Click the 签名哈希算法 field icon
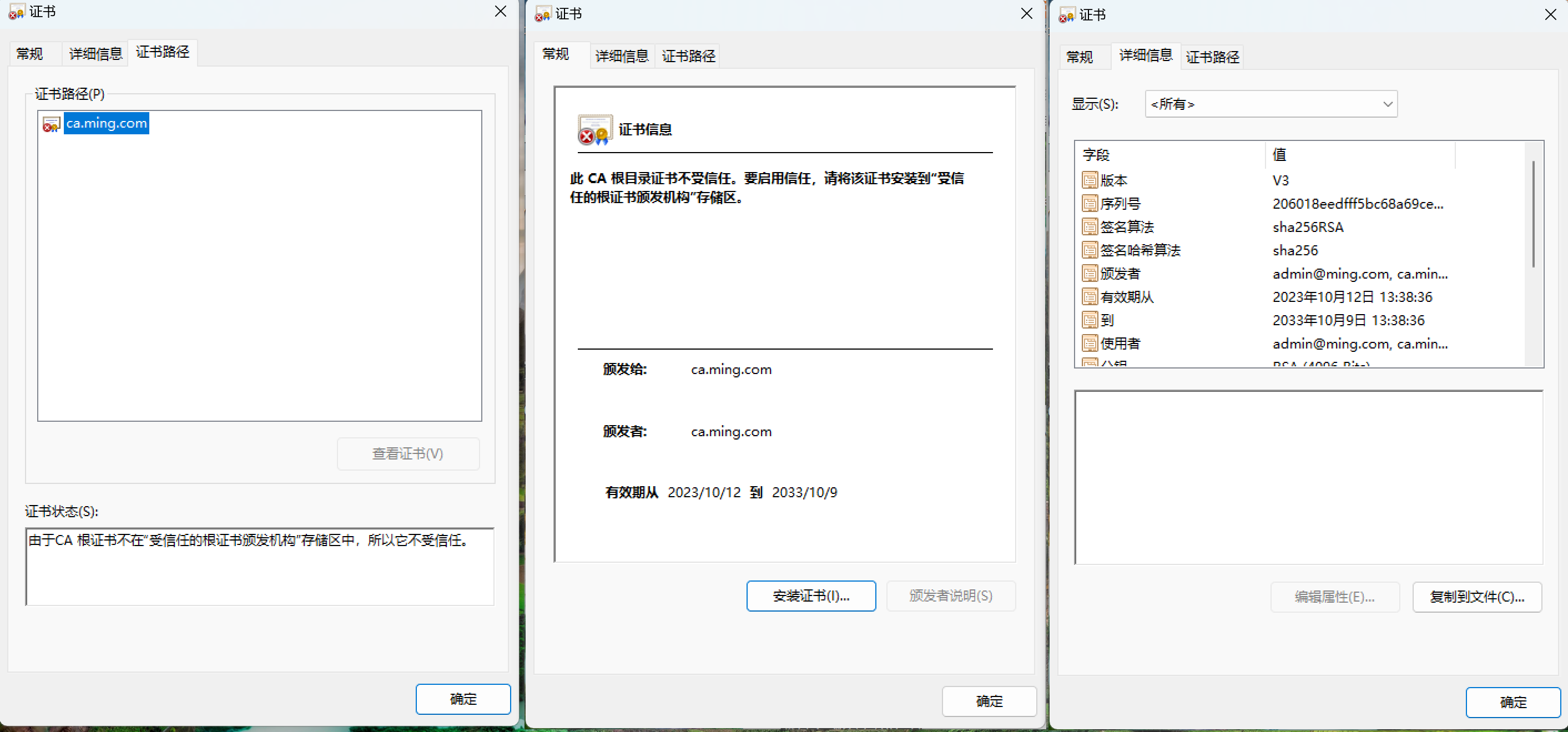This screenshot has height=732, width=1568. [1090, 250]
